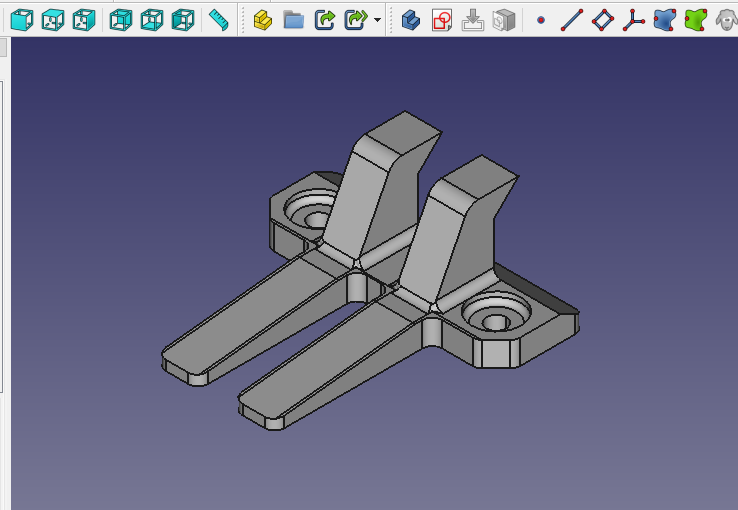Screen dimensions: 738x510
Task: Create a group with the folder icon
Action: [294, 19]
